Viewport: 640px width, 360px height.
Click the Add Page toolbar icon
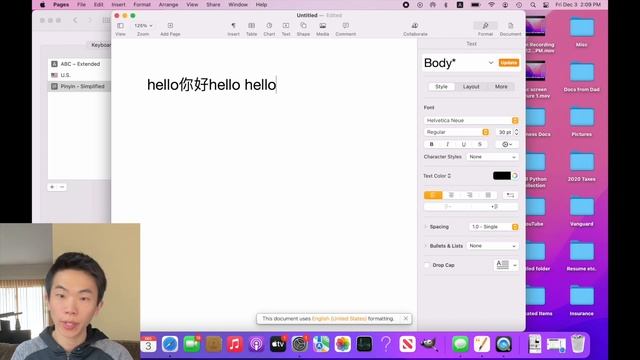[170, 26]
